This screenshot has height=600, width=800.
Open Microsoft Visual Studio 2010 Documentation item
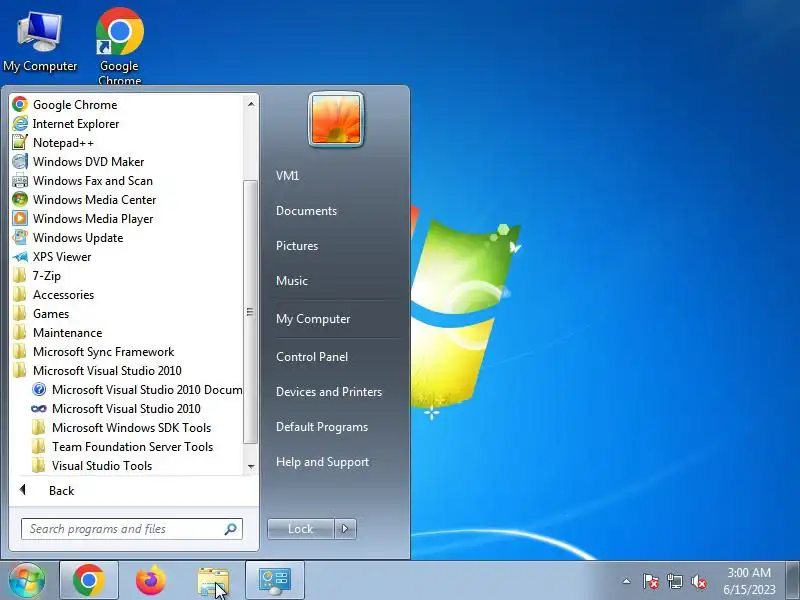point(137,390)
